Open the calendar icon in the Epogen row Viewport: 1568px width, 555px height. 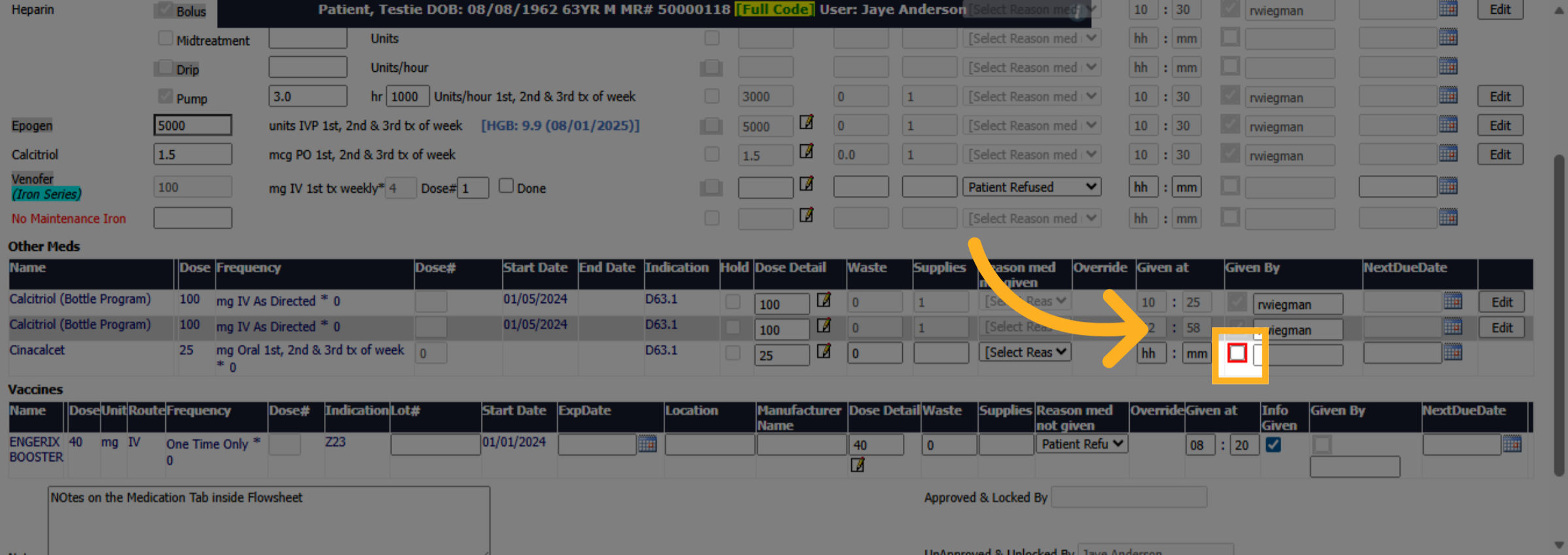tap(1448, 124)
